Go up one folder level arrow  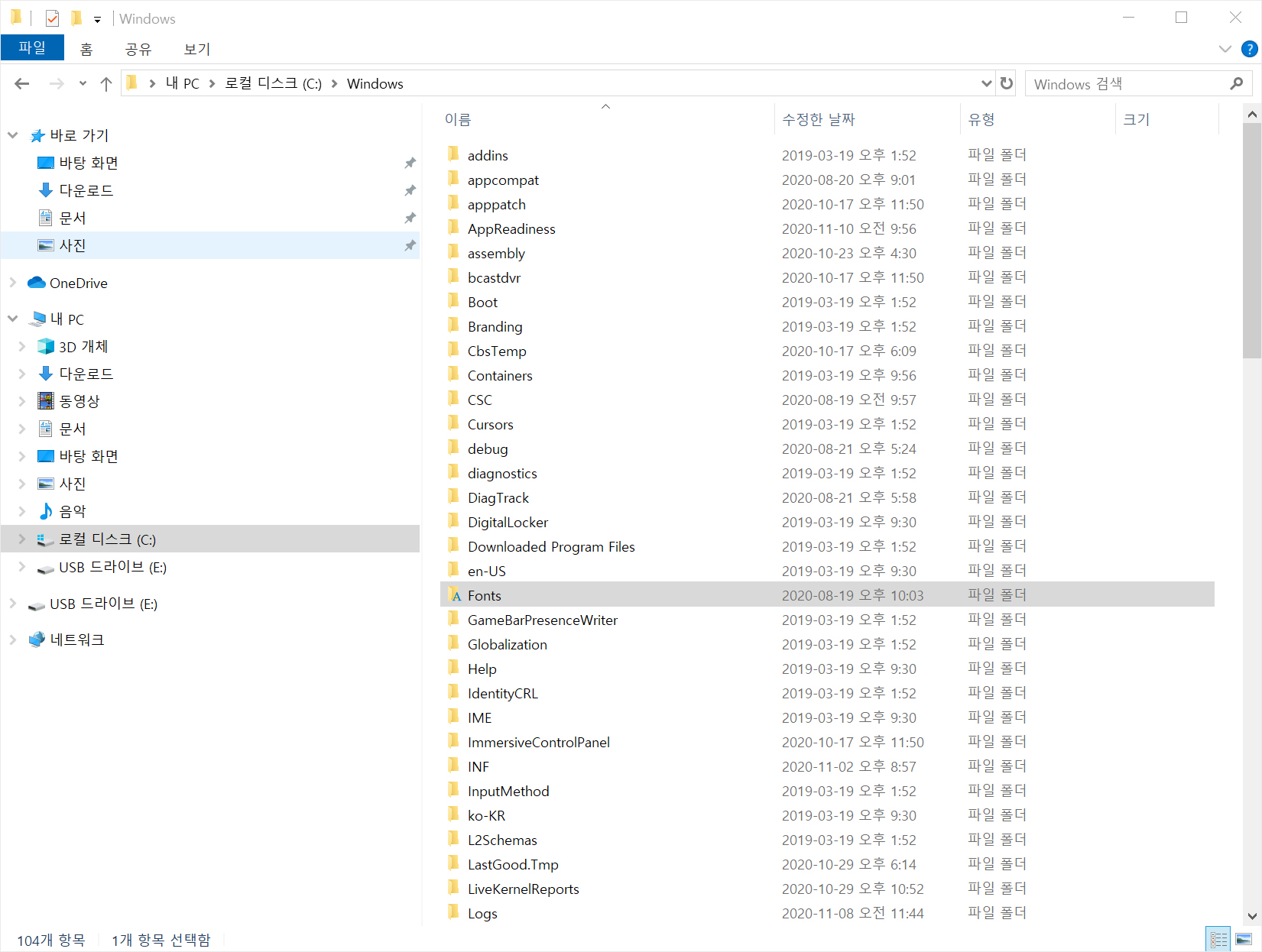click(106, 83)
